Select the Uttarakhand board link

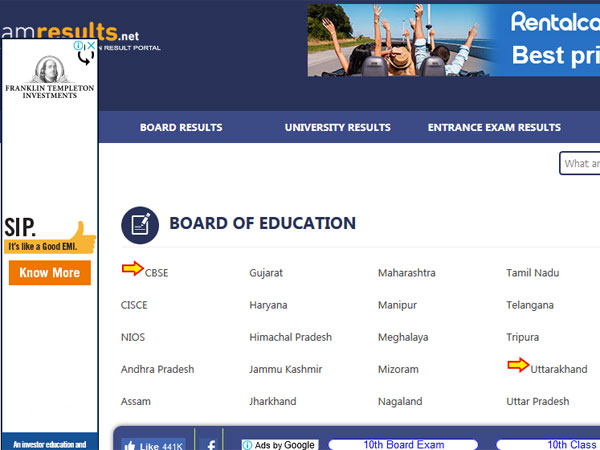pos(559,369)
